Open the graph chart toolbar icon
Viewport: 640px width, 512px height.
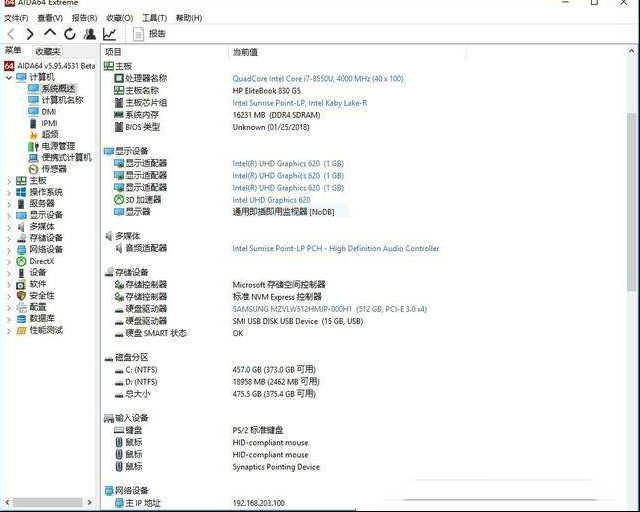(x=109, y=34)
